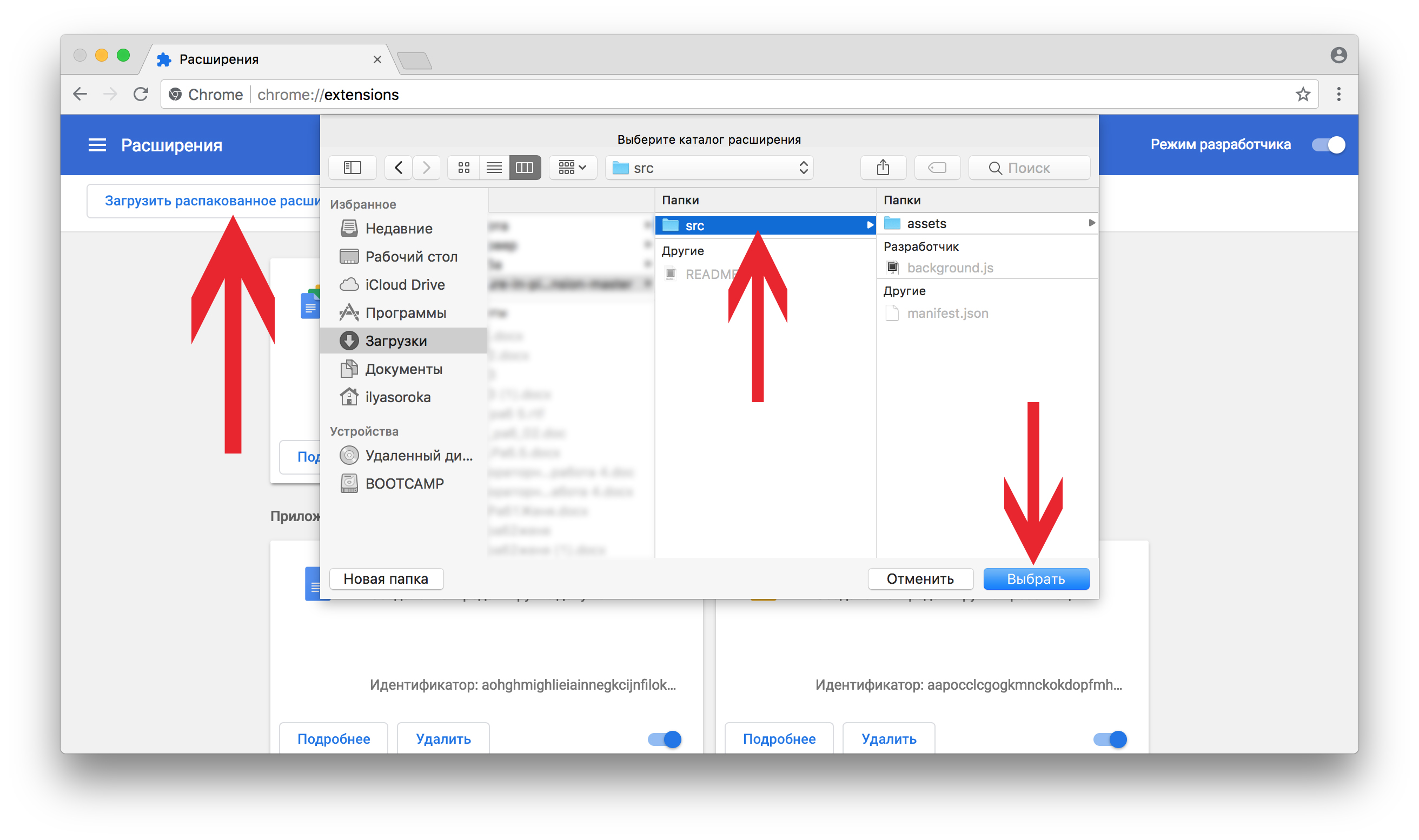The height and width of the screenshot is (840, 1419).
Task: Select Загрузки in the sidebar
Action: coord(404,341)
